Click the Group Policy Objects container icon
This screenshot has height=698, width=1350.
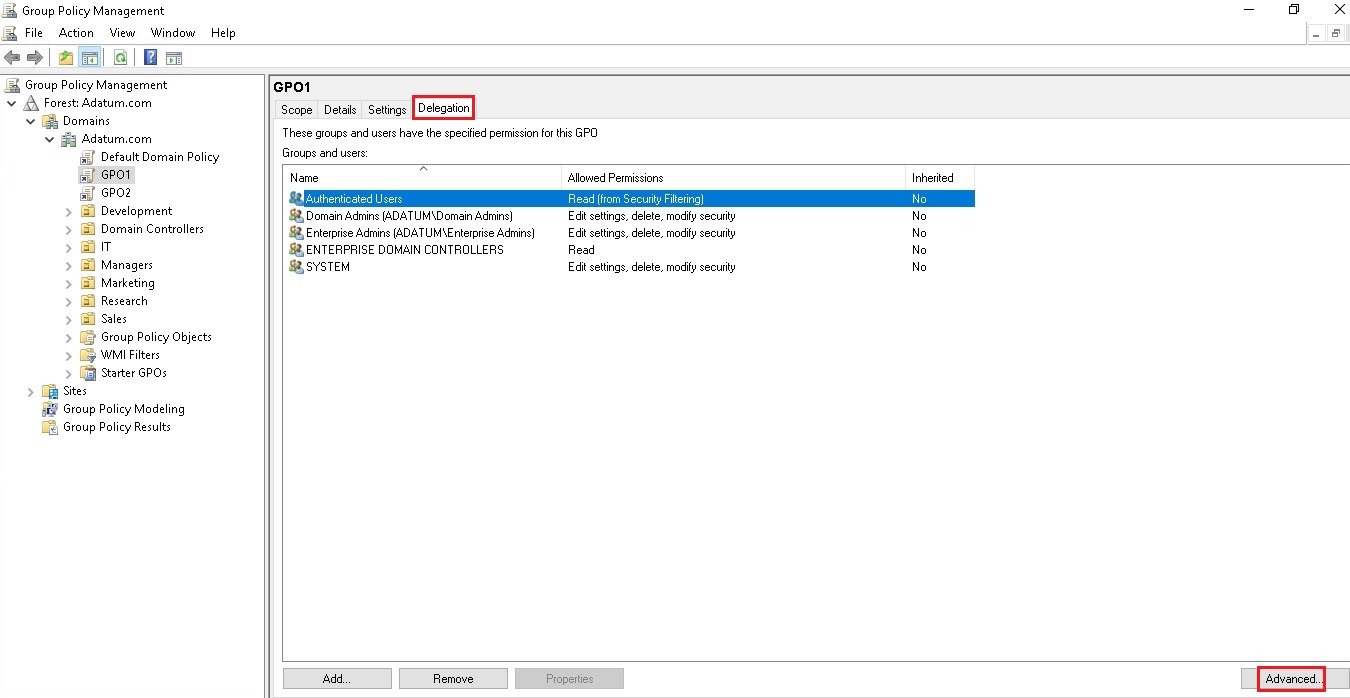click(88, 337)
